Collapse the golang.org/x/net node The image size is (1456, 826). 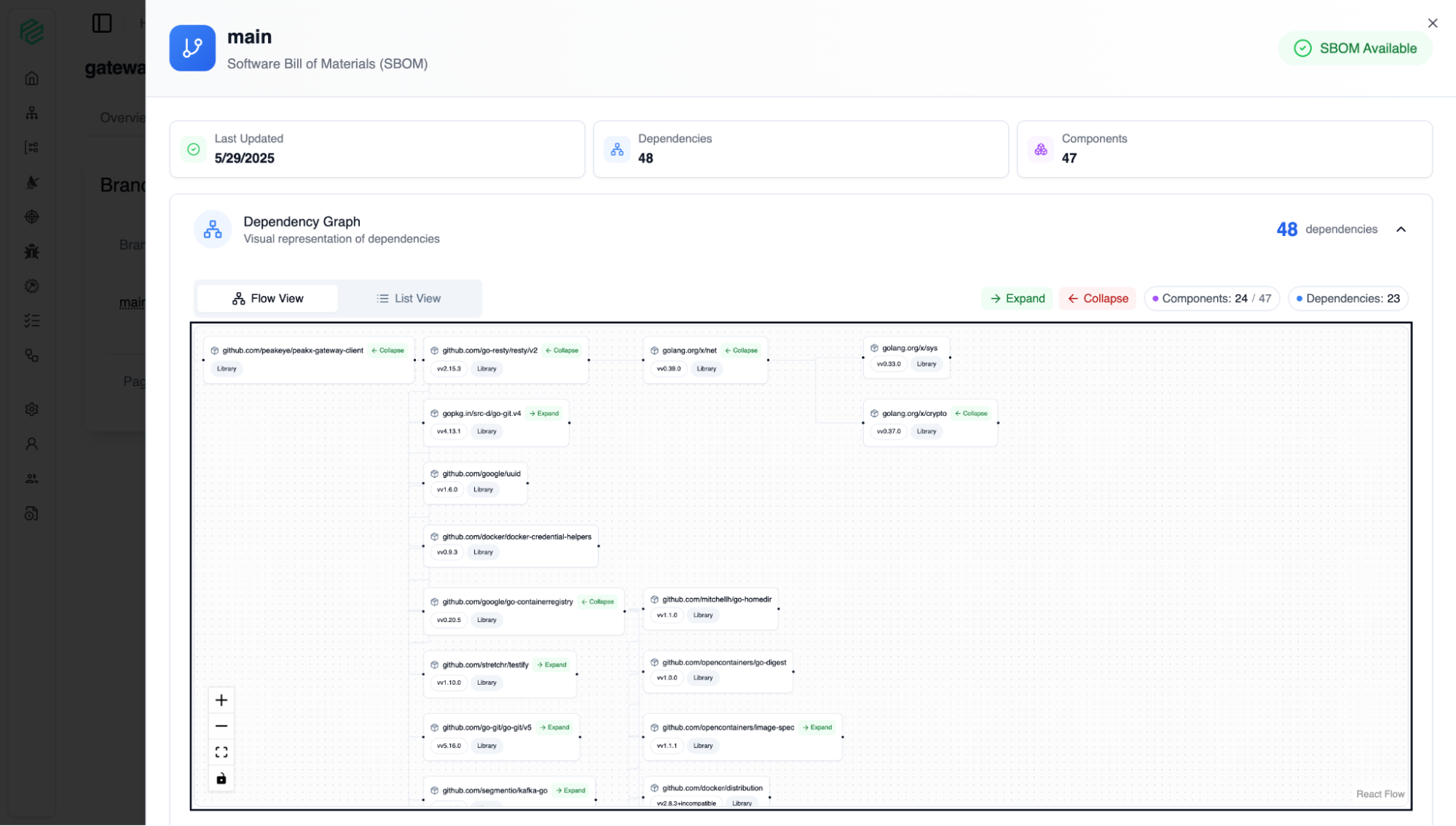[x=741, y=350]
